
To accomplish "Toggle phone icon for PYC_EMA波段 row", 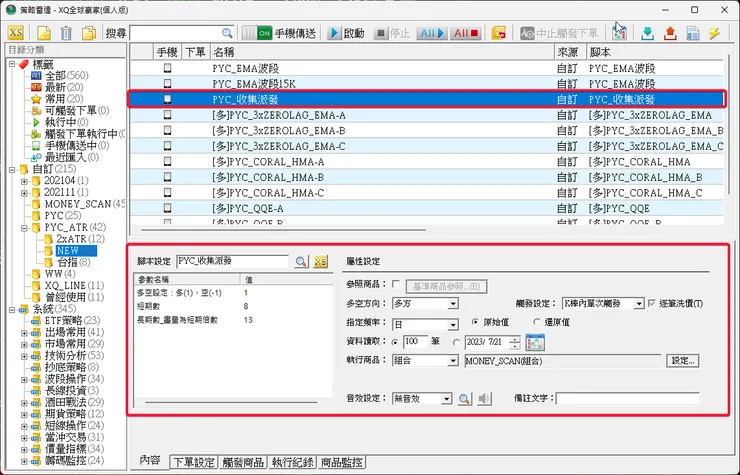I will pos(167,68).
